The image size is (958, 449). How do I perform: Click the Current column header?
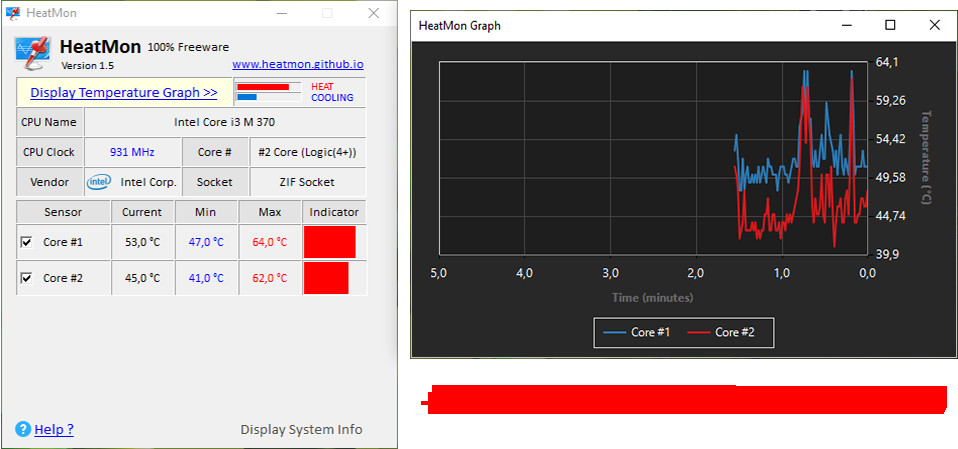pyautogui.click(x=142, y=212)
